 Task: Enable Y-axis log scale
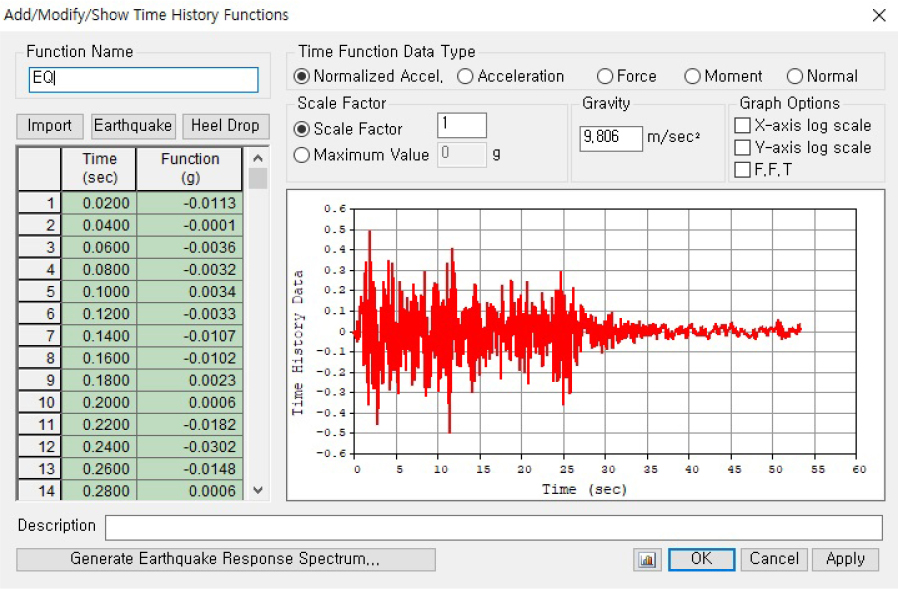[742, 148]
